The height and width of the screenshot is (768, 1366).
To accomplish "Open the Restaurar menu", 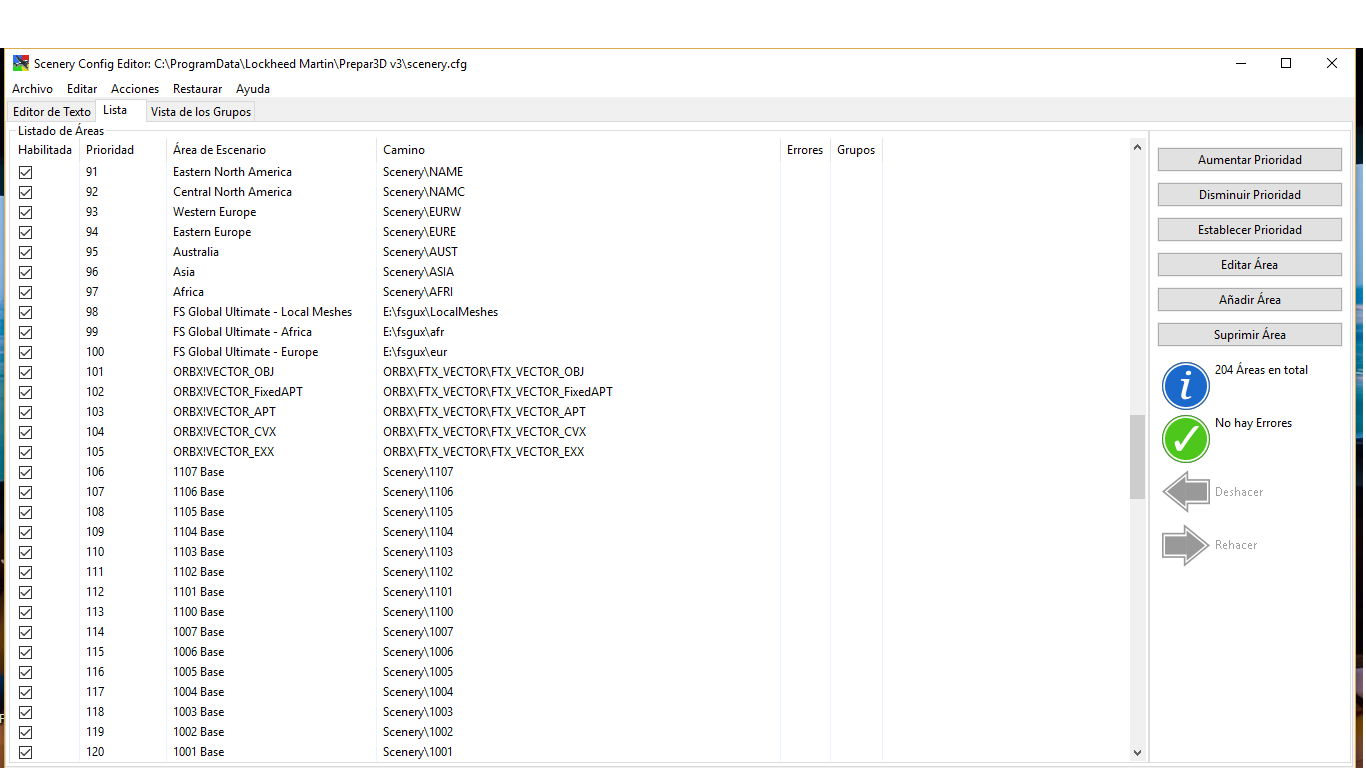I will 197,89.
